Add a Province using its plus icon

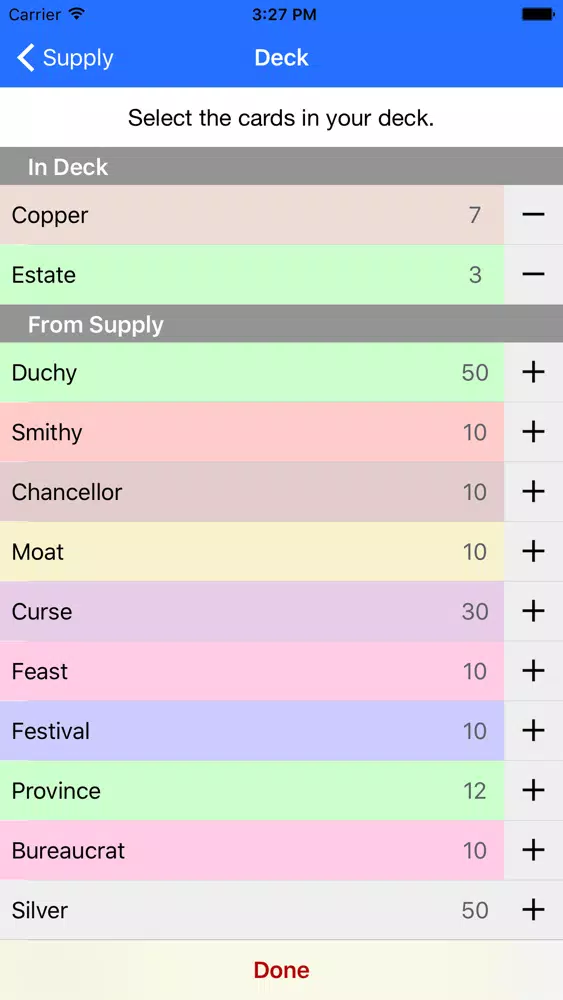533,791
